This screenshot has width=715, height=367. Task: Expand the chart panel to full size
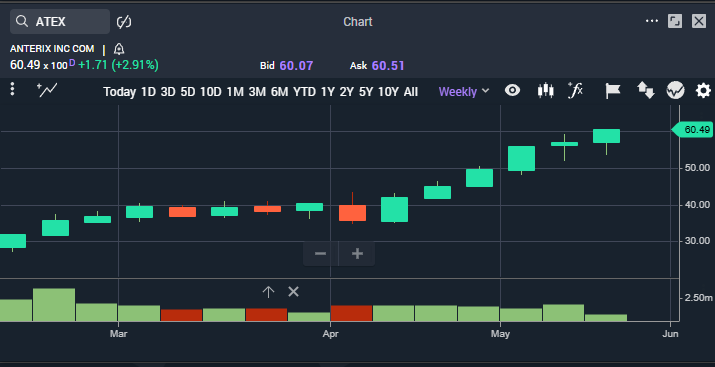click(x=675, y=21)
